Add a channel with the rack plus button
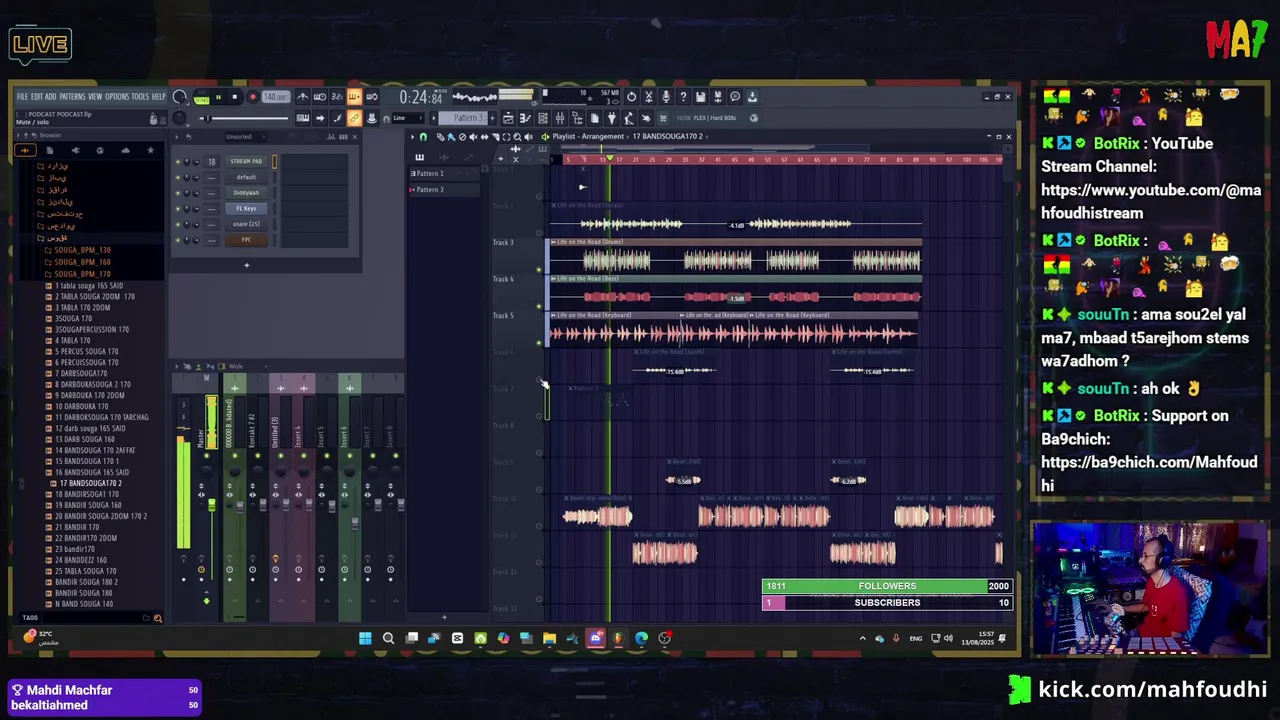This screenshot has width=1280, height=720. click(x=247, y=265)
